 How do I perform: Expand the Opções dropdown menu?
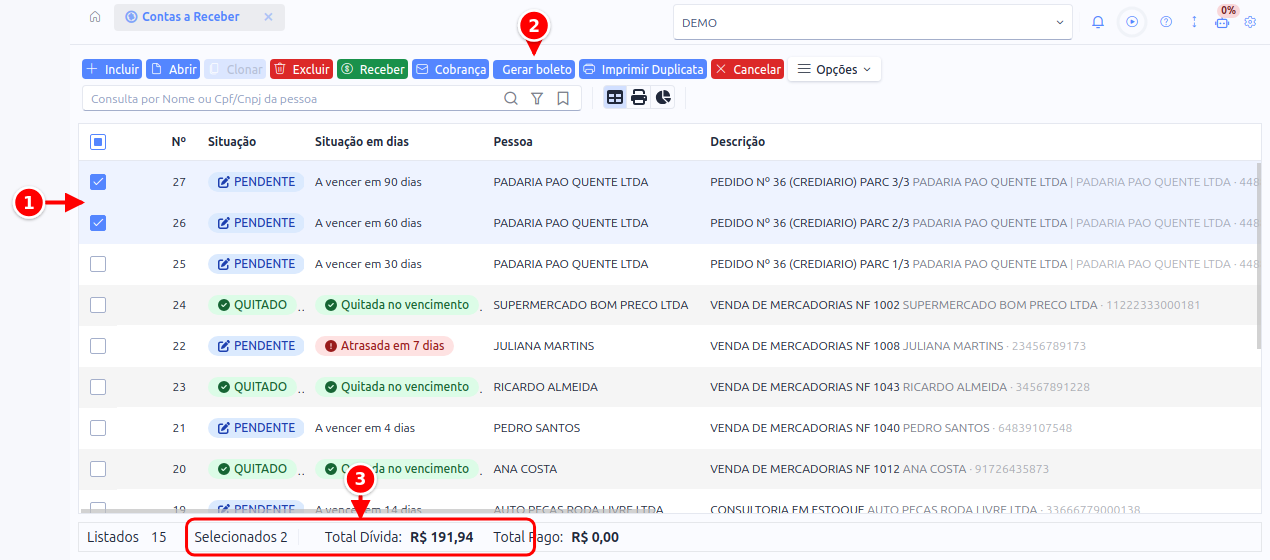click(834, 69)
